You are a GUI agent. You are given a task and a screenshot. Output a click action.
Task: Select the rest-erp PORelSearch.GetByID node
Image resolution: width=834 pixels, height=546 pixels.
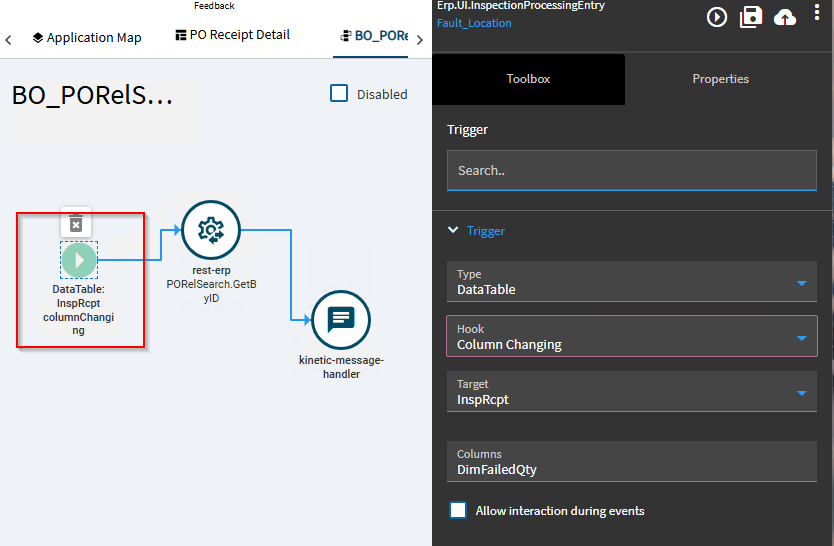tap(211, 230)
